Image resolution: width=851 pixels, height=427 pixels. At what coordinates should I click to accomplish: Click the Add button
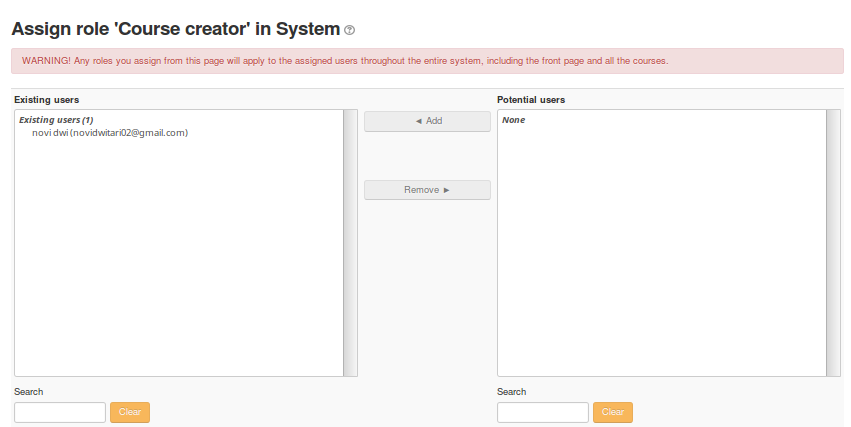(427, 121)
